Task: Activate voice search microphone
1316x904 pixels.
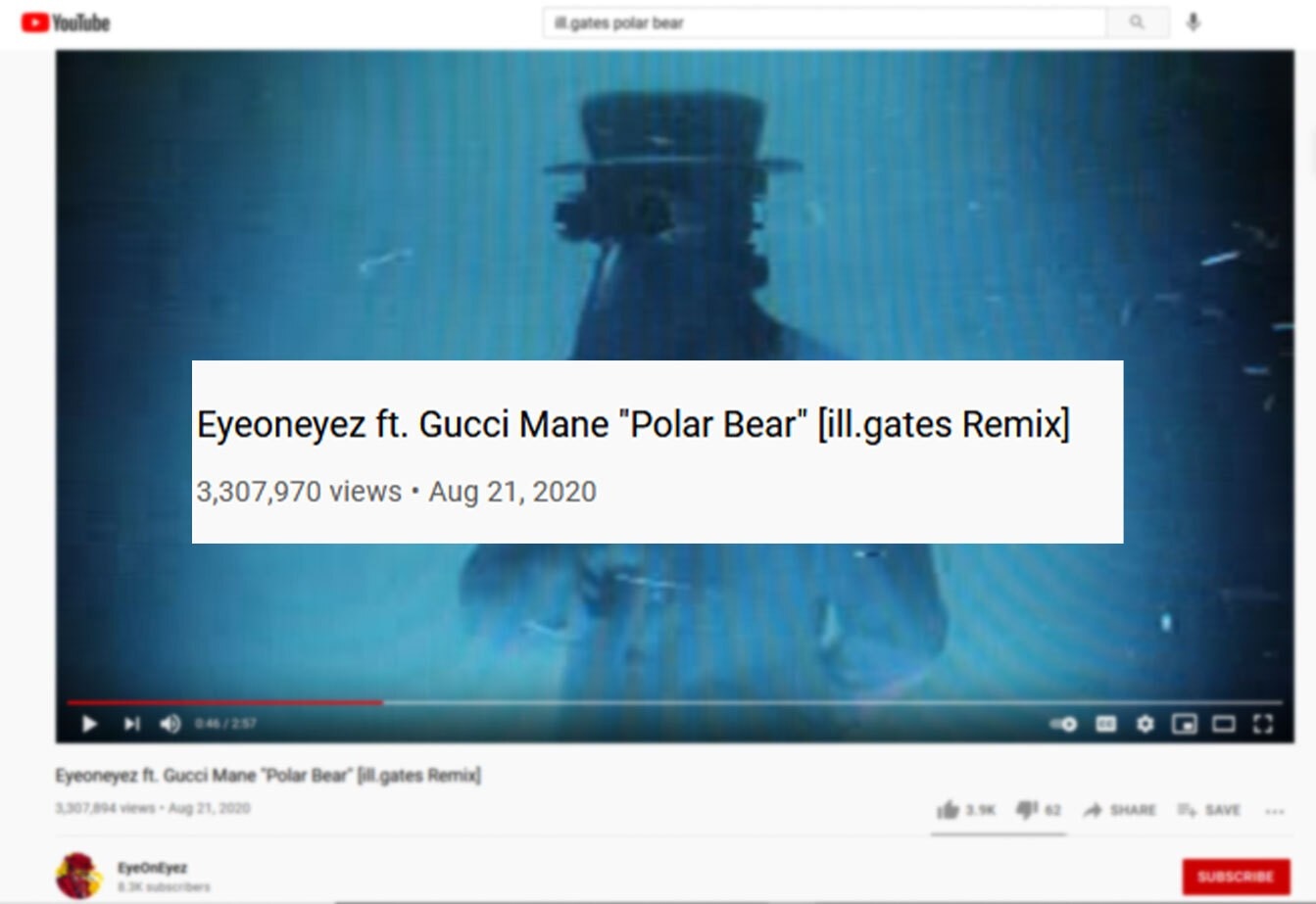Action: (1193, 23)
